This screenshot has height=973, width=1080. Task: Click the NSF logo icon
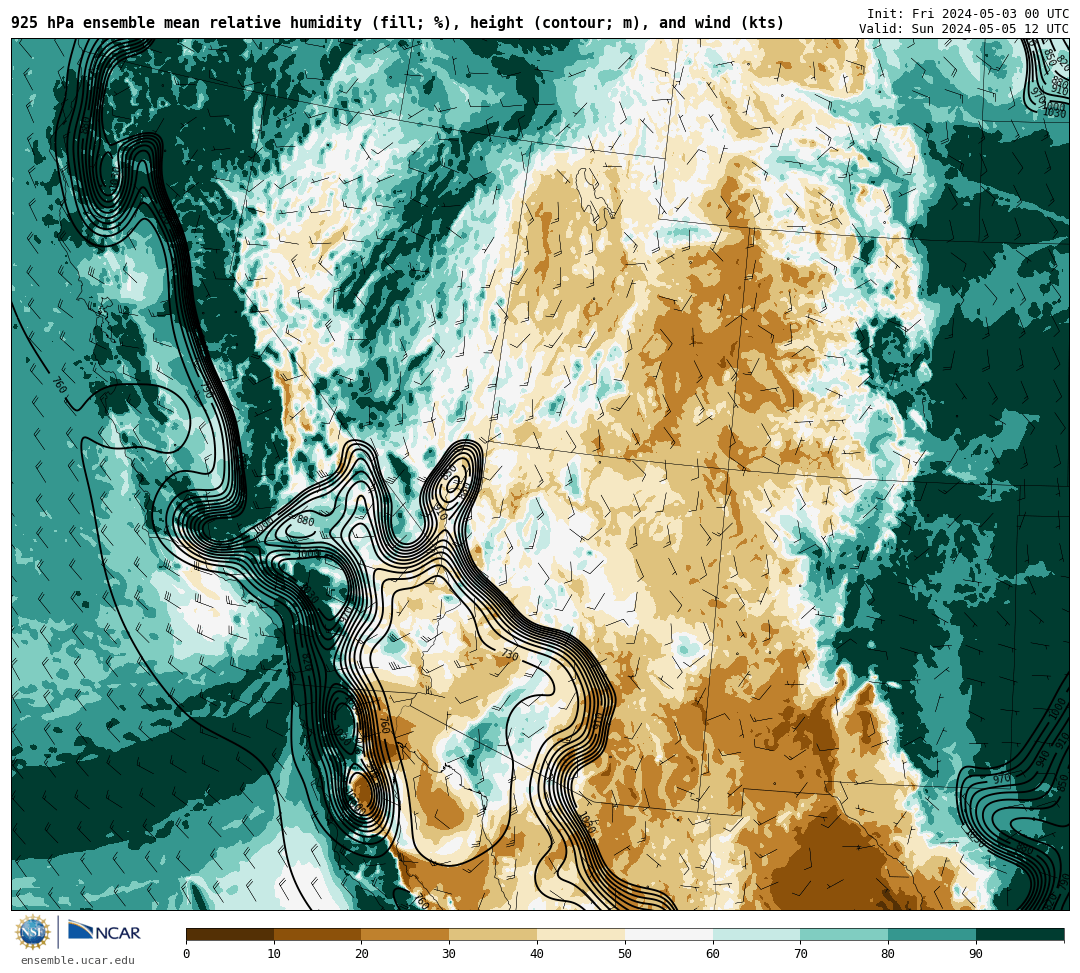tap(32, 932)
